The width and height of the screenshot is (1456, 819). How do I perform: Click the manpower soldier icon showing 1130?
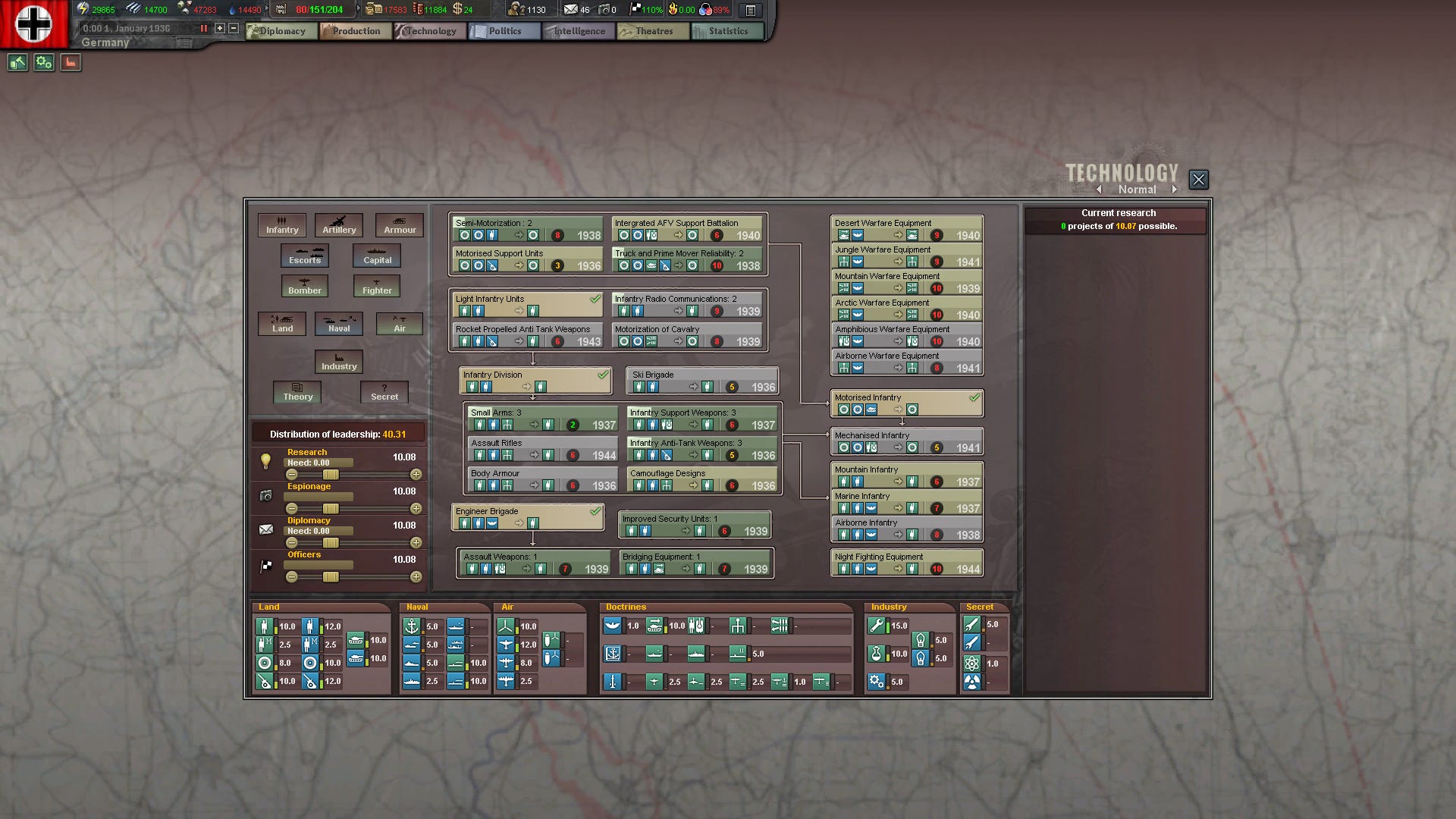[x=516, y=10]
